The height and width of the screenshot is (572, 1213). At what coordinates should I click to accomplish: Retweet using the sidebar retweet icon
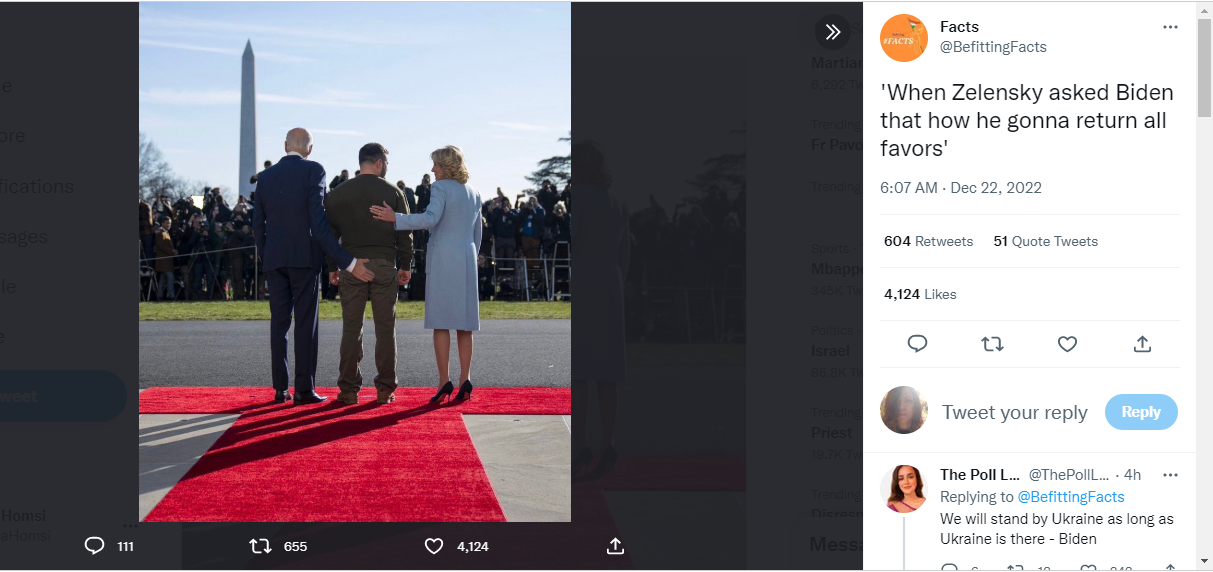(x=992, y=344)
